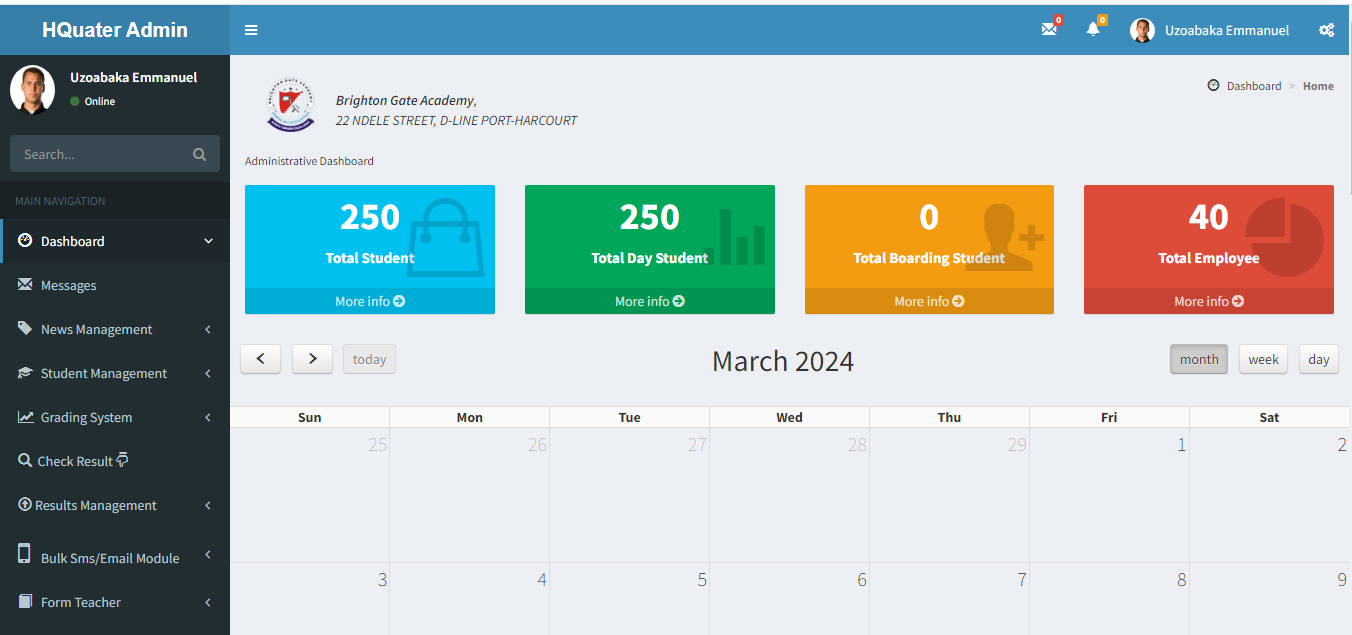Open Messages in the sidebar
Screen dimensions: 1352x635
68,285
